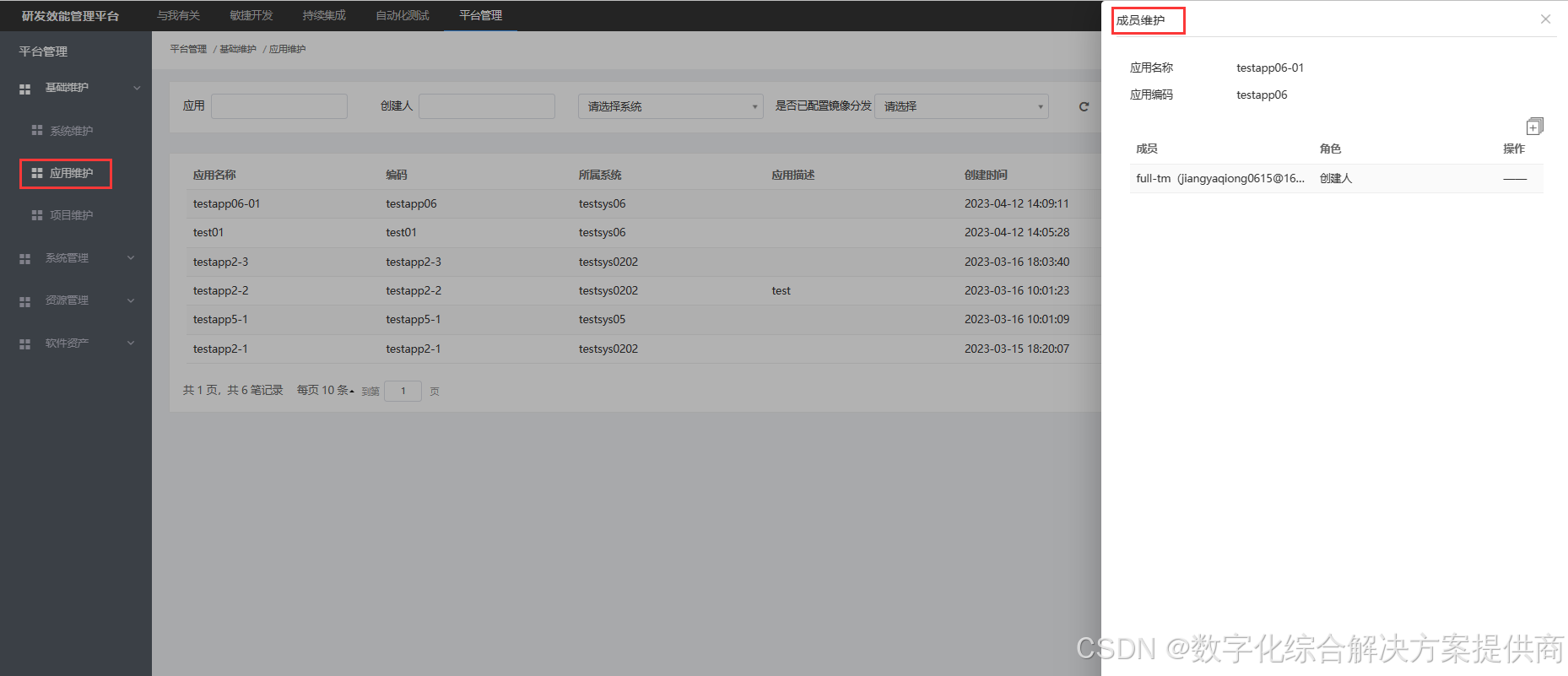Select the testapp5-1 application name cell
Image resolution: width=1568 pixels, height=676 pixels.
pyautogui.click(x=220, y=319)
